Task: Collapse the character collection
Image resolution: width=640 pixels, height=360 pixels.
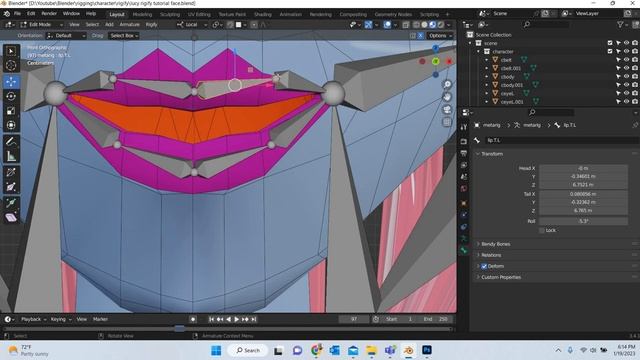Action: pyautogui.click(x=478, y=52)
